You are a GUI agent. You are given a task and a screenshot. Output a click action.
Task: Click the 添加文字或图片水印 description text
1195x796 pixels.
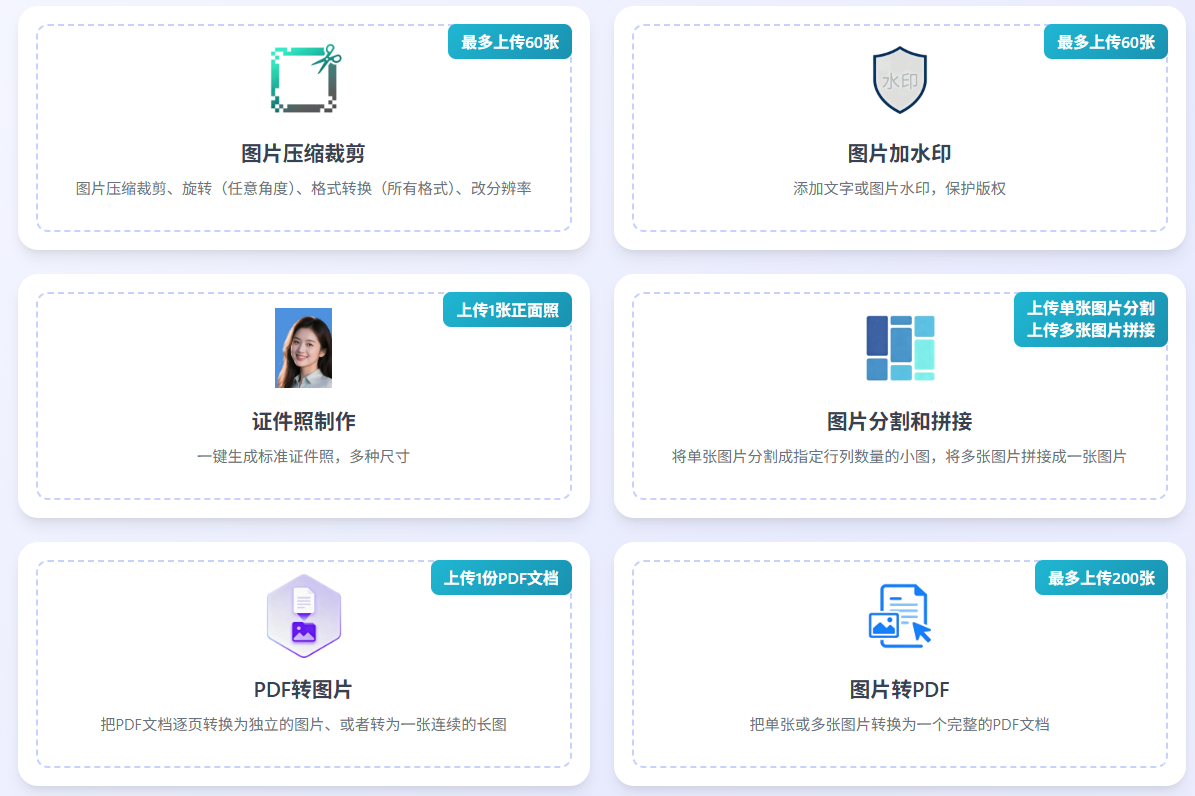pos(899,189)
